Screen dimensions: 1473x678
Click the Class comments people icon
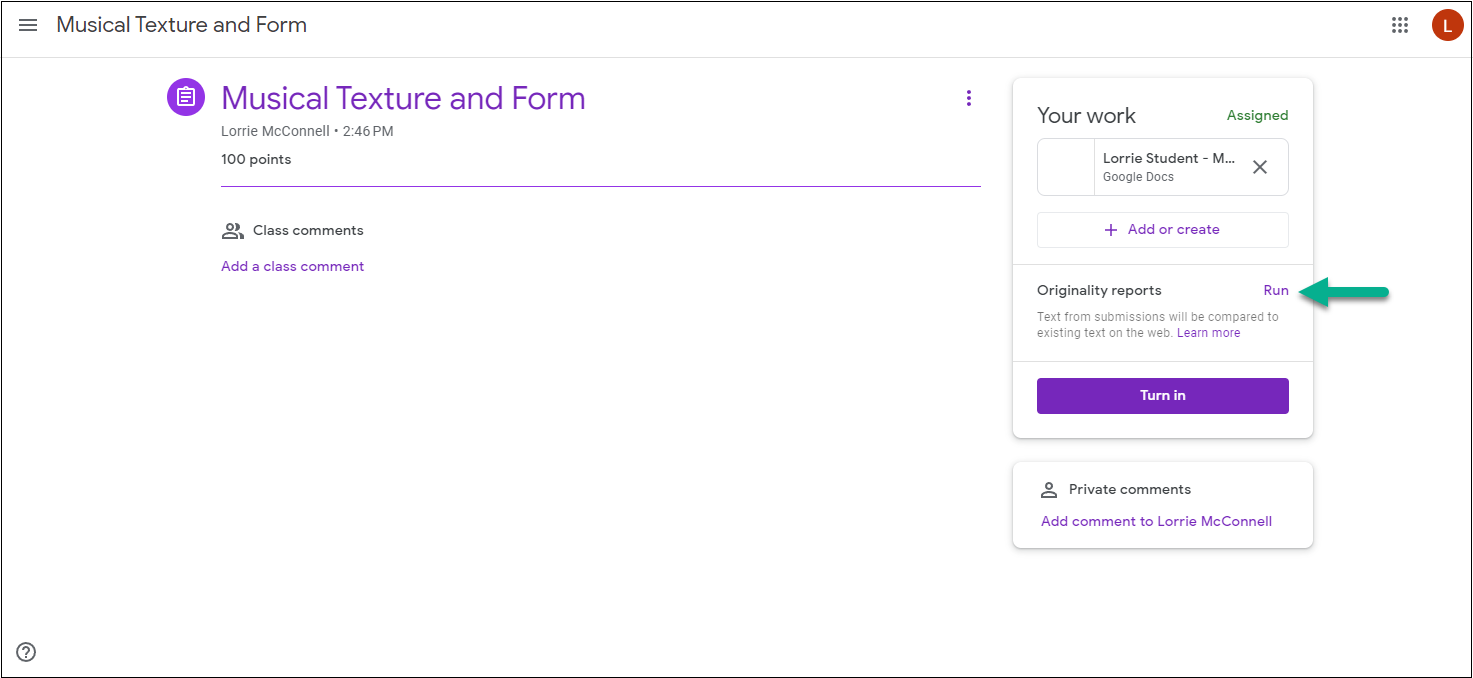[232, 231]
